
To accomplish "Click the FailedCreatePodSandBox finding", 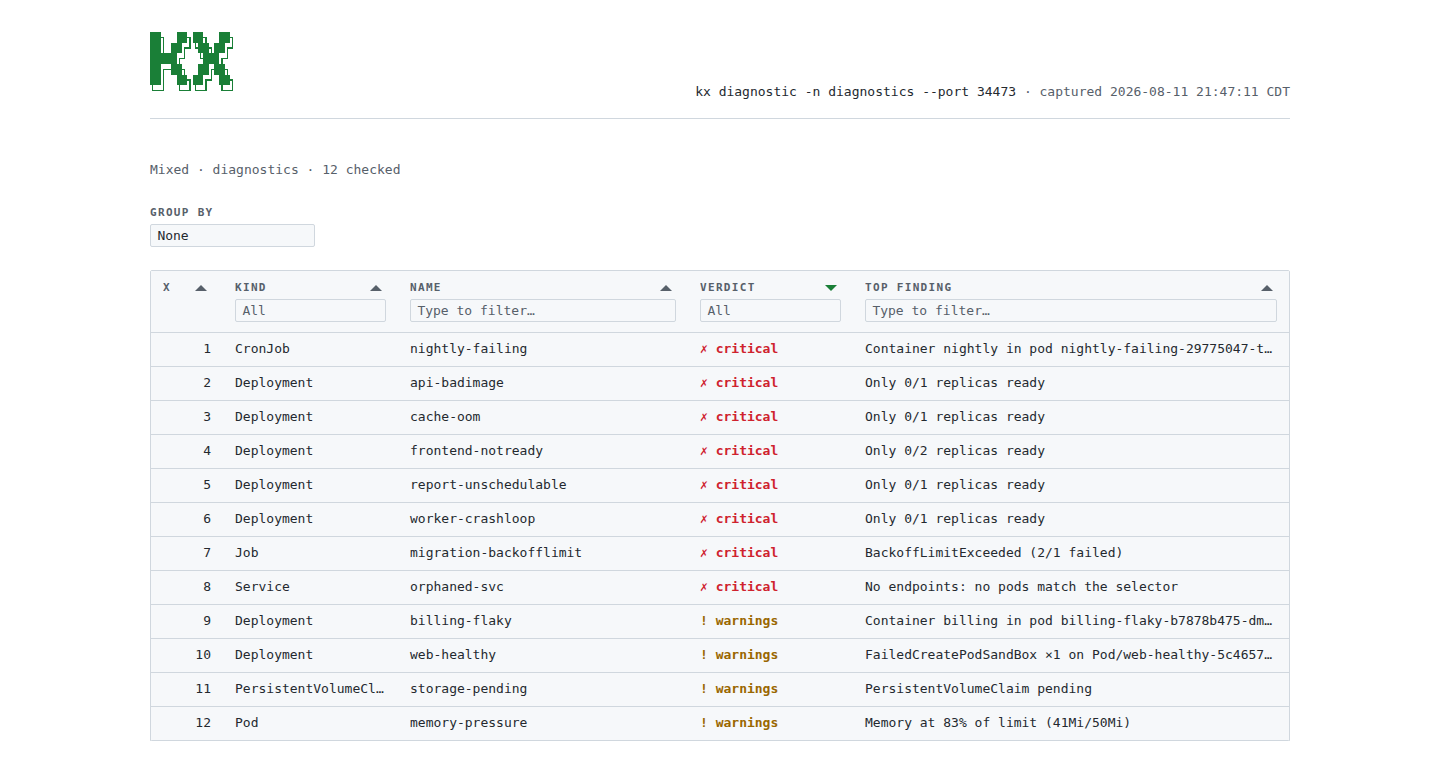I will 1069,655.
